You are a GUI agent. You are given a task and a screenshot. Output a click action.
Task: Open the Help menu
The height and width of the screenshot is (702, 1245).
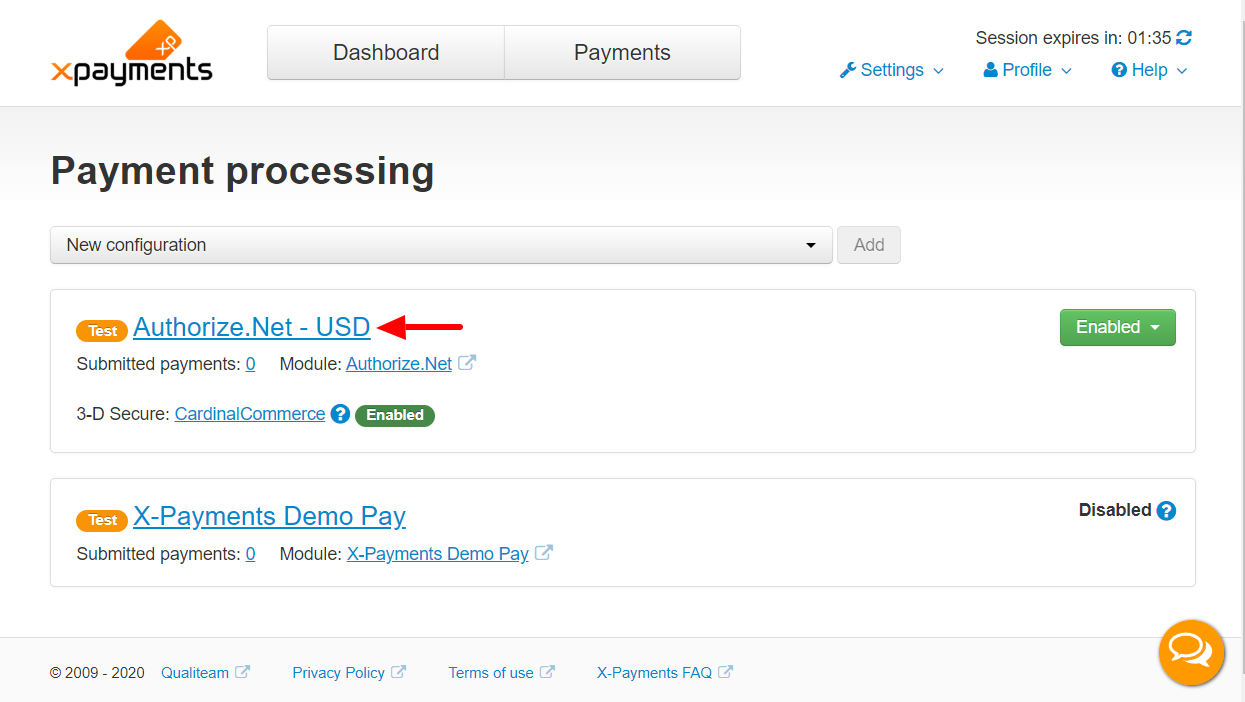1149,70
